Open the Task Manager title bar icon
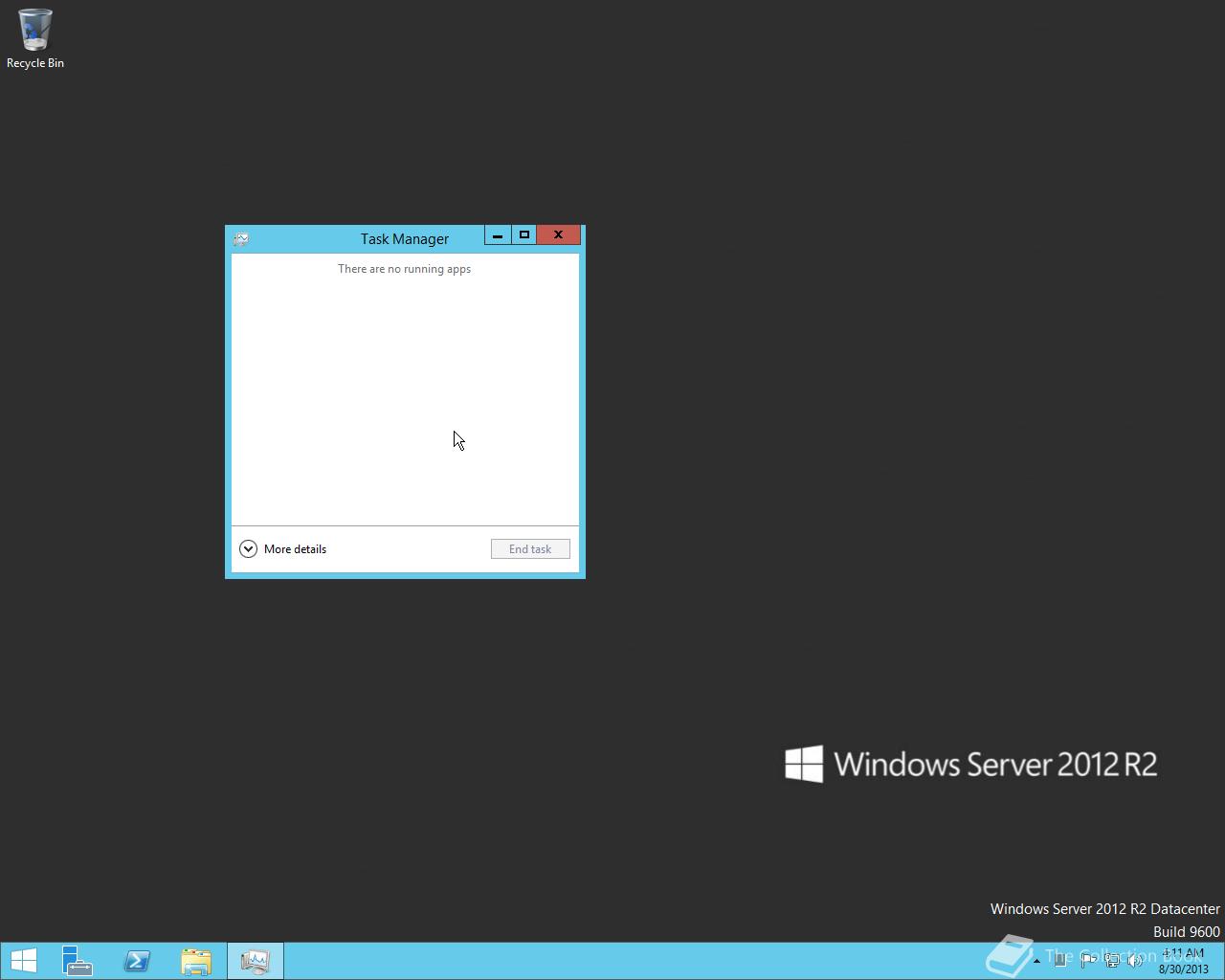 pyautogui.click(x=241, y=239)
